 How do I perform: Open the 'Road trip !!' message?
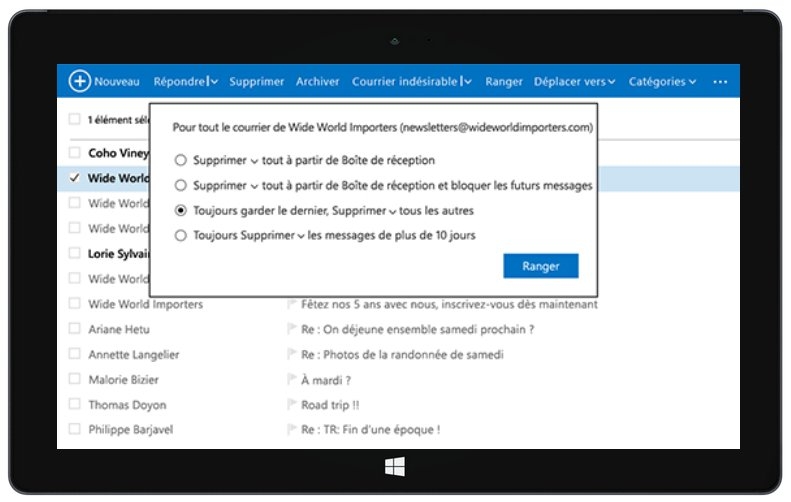click(x=330, y=405)
